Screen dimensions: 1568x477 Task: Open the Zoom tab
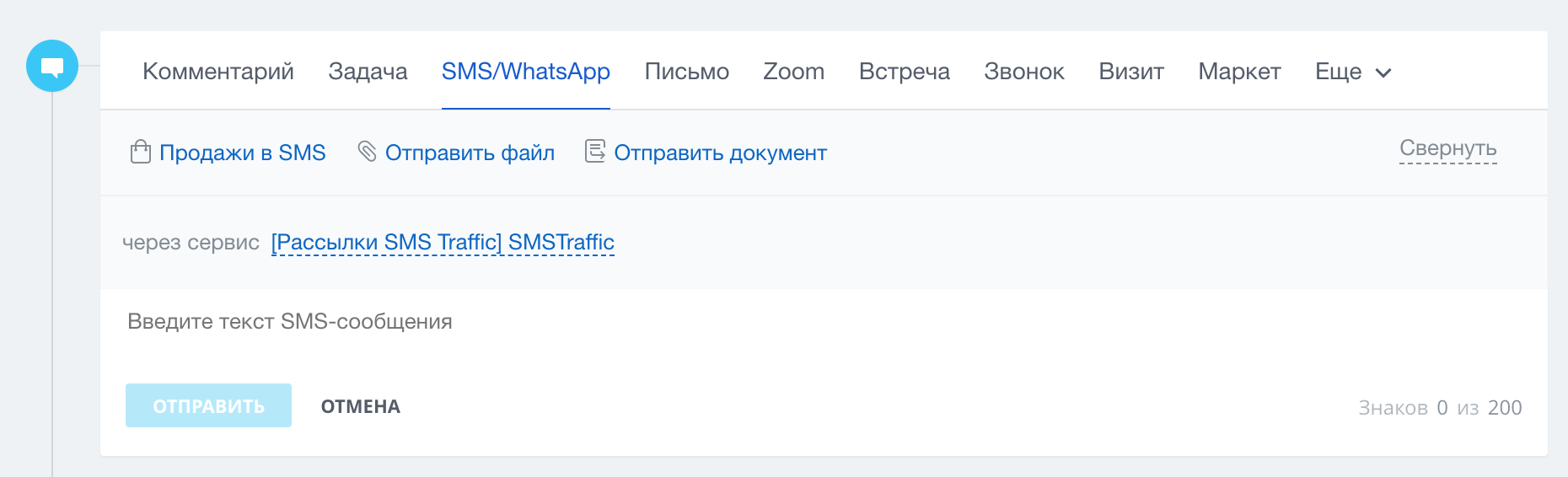point(793,72)
